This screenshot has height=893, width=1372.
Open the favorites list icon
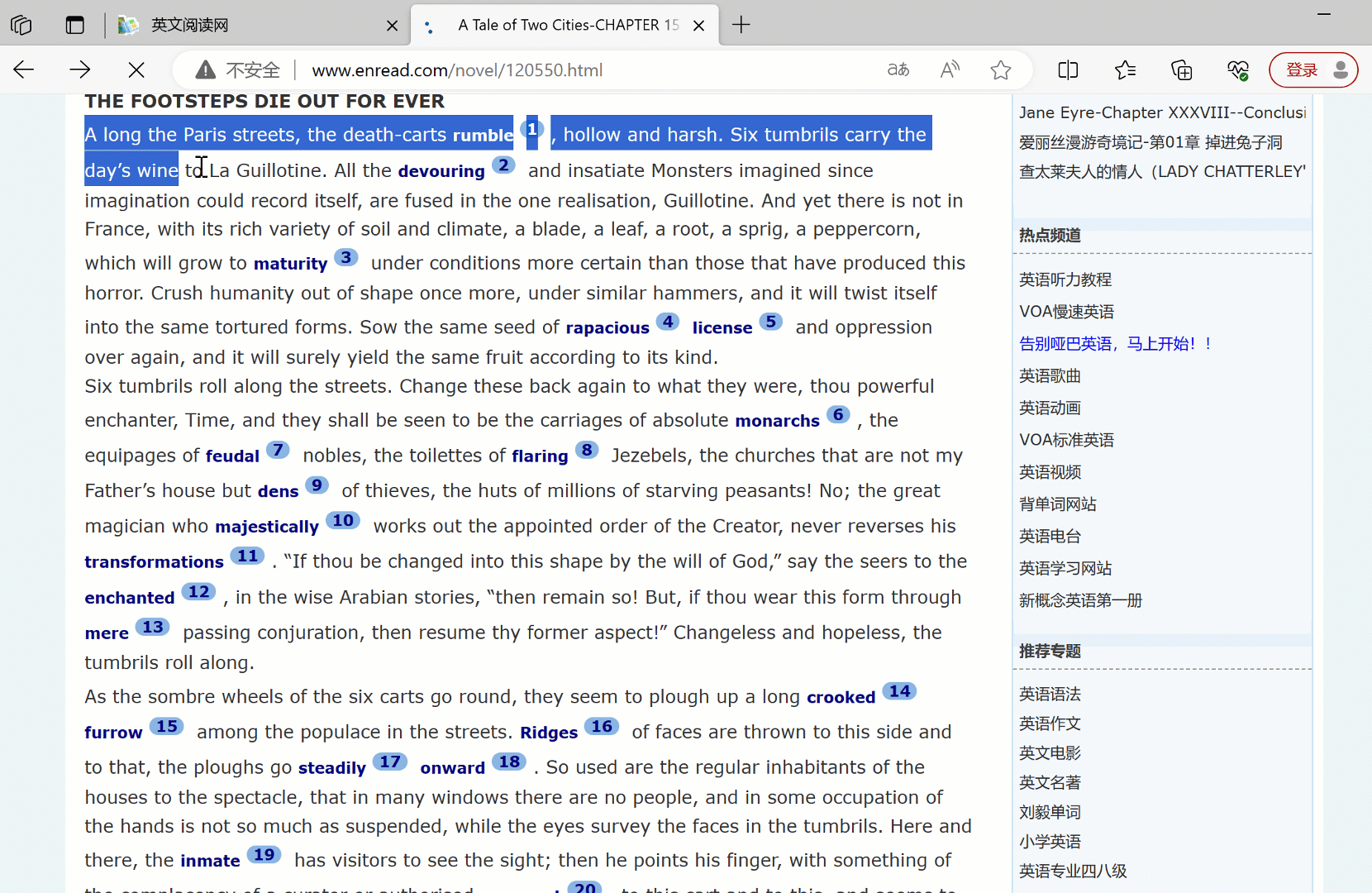pos(1125,70)
